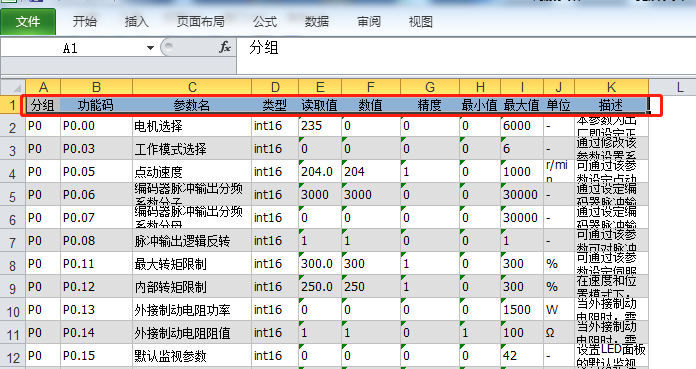This screenshot has height=369, width=696.
Task: Click the 读取值 header cell
Action: (320, 105)
